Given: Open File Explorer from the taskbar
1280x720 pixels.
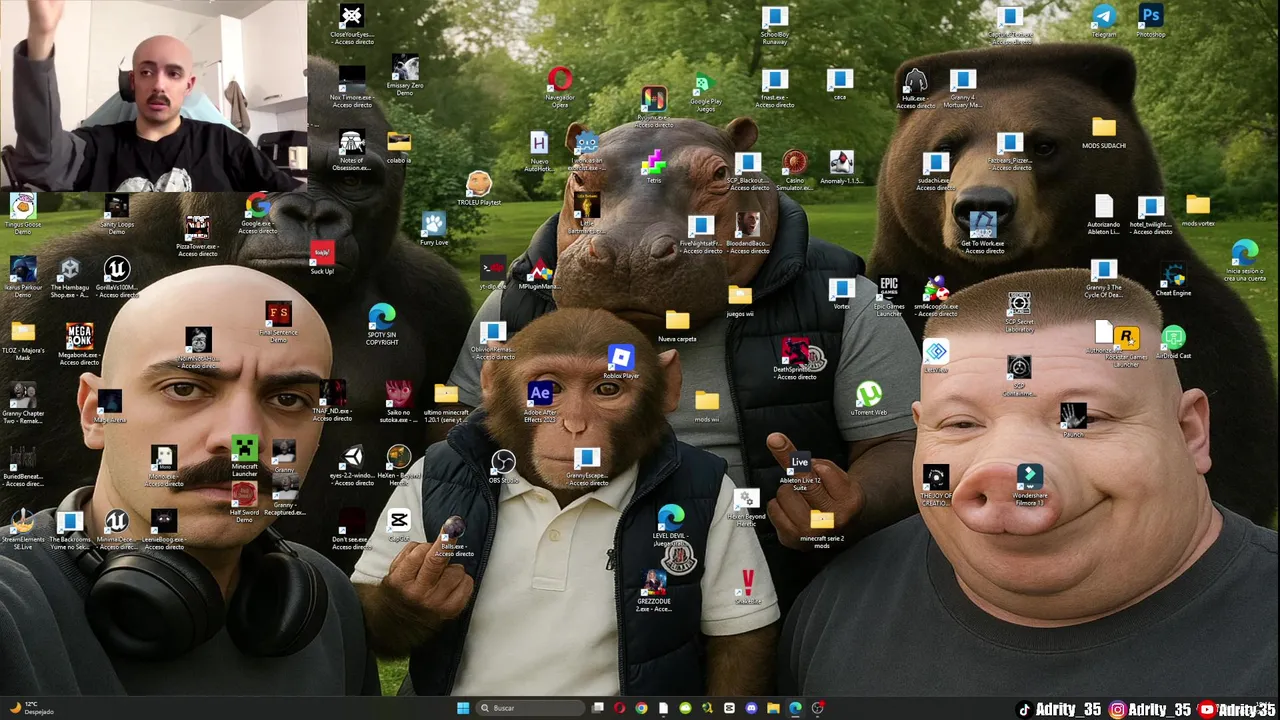Looking at the screenshot, I should tap(773, 708).
